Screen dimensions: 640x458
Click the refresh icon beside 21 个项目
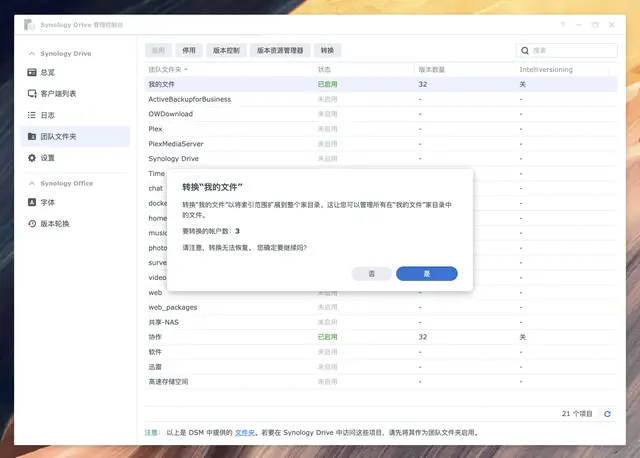tap(607, 414)
